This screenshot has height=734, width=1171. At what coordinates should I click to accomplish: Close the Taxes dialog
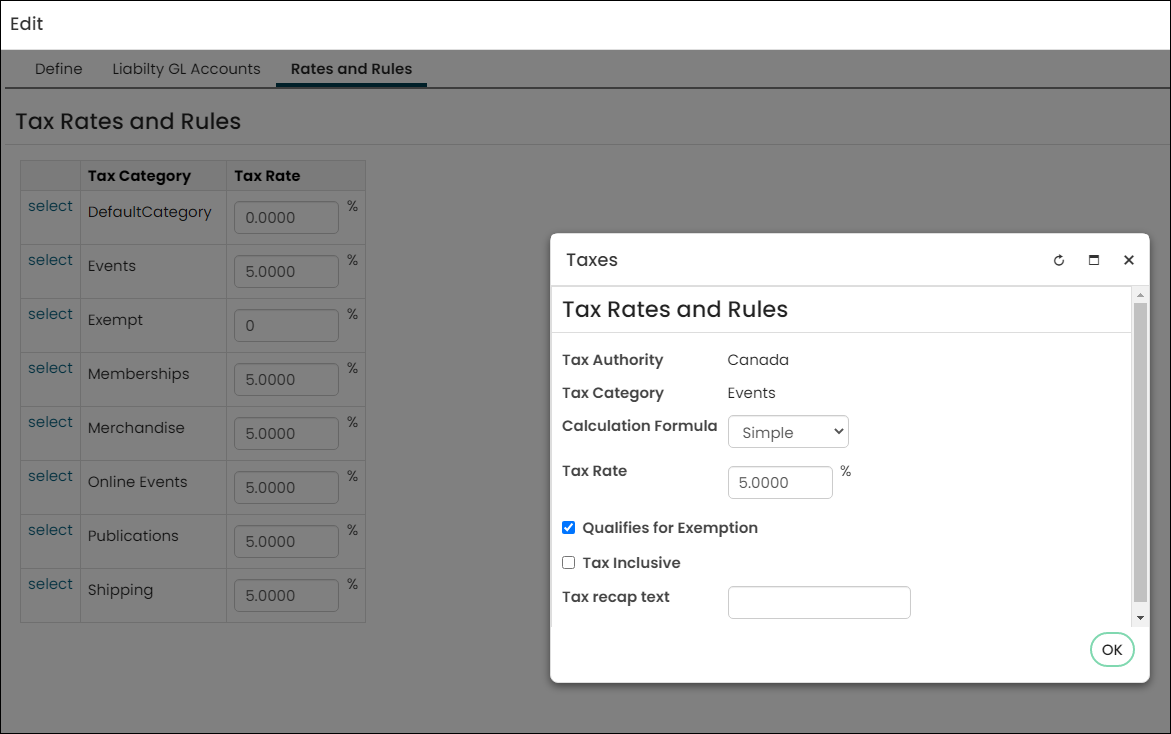coord(1128,260)
